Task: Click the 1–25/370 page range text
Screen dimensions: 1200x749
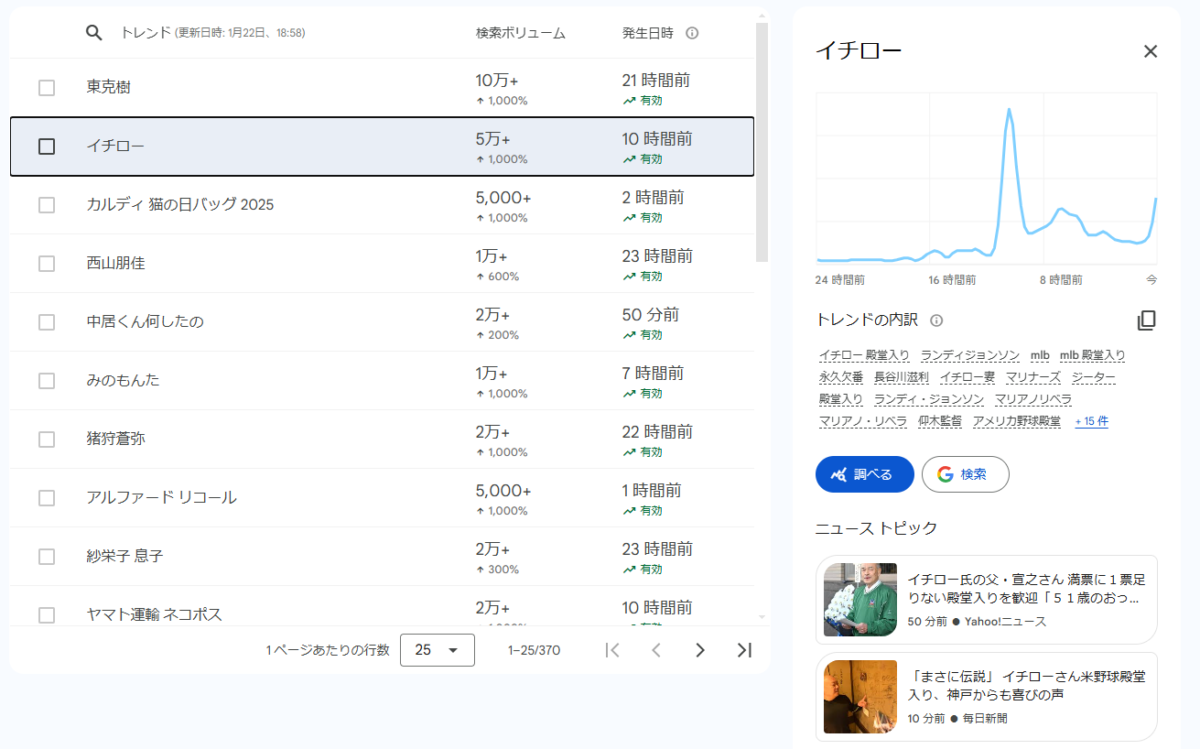Action: 534,650
